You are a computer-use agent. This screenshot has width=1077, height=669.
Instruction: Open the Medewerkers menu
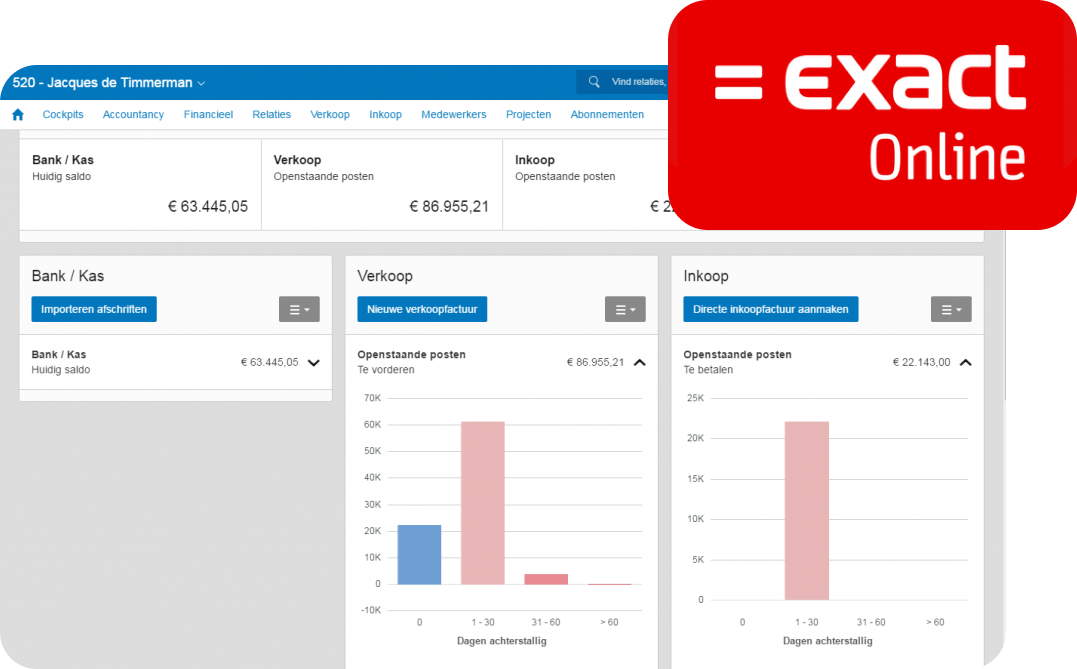pos(453,115)
